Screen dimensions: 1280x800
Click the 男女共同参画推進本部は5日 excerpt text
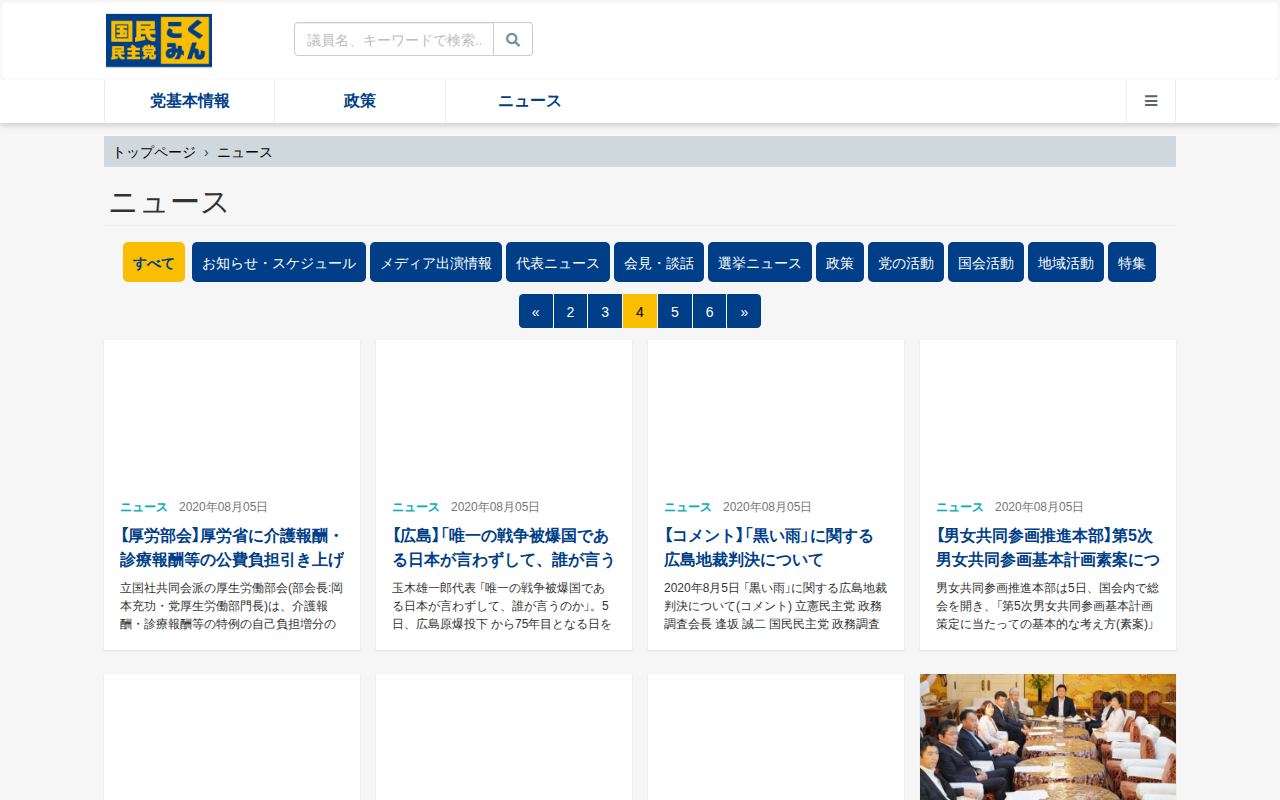[1048, 606]
